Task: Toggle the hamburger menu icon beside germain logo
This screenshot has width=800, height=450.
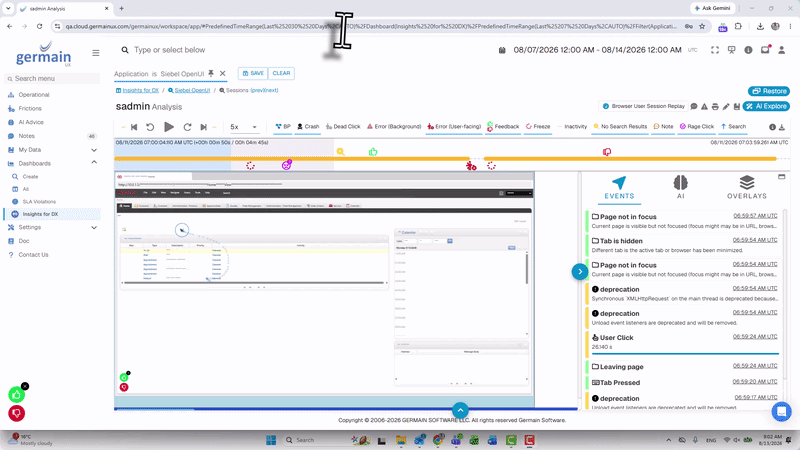Action: coord(95,53)
